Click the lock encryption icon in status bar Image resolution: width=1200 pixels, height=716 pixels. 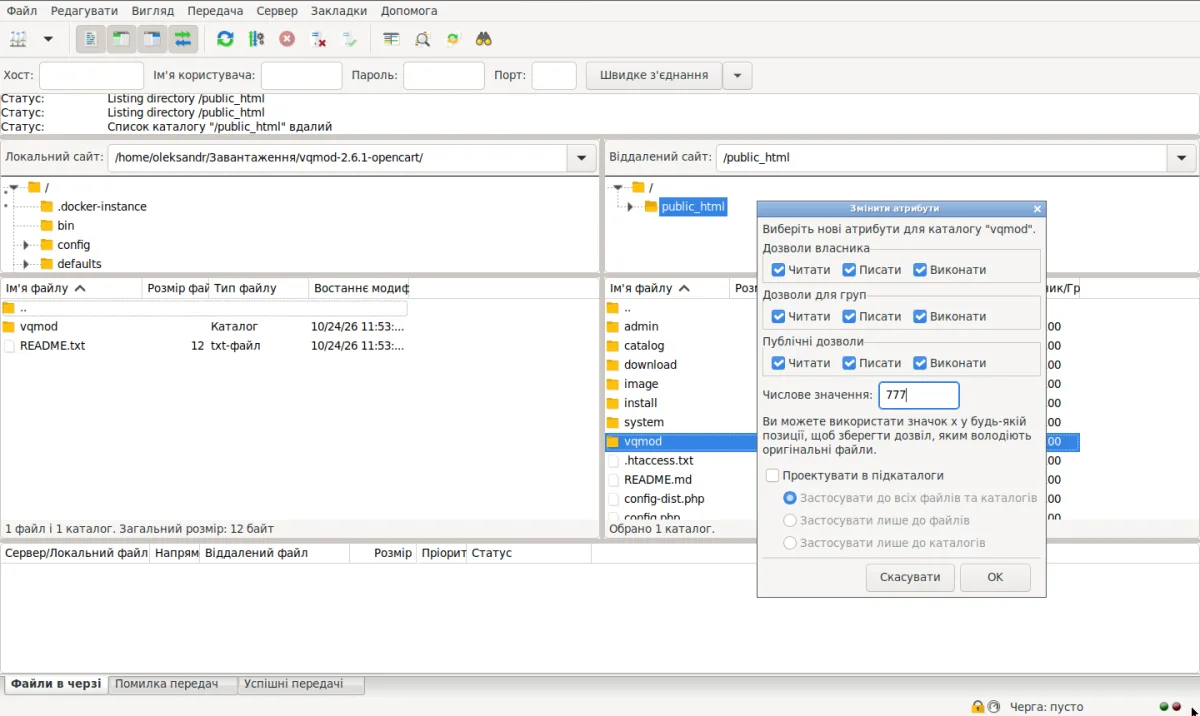(x=977, y=706)
